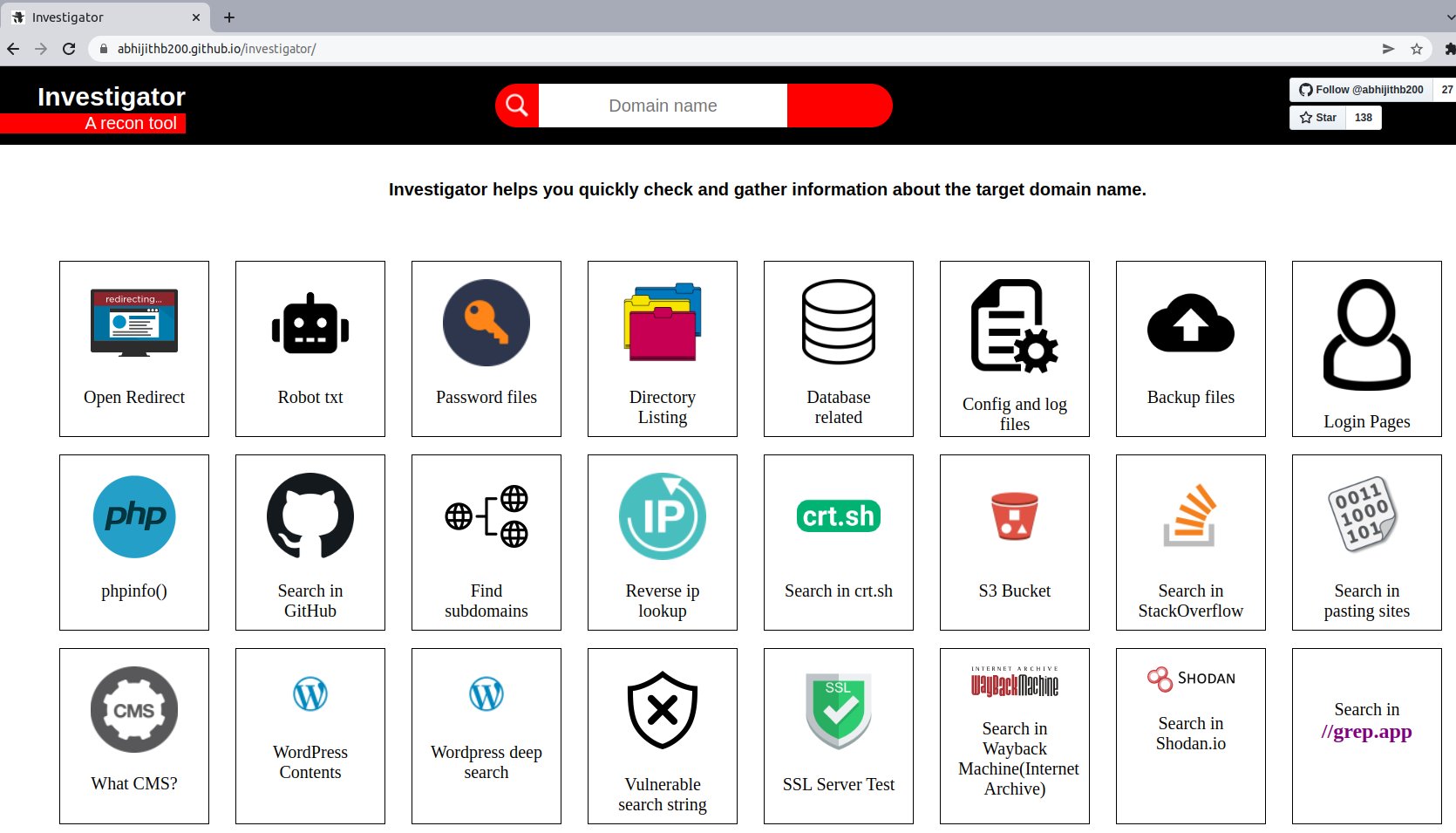Select the Robot txt scanner
This screenshot has width=1456, height=833.
(x=310, y=349)
